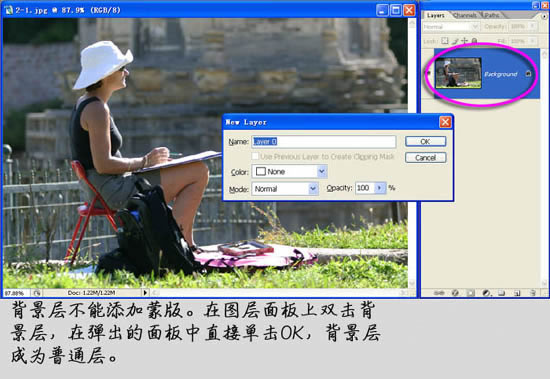This screenshot has height=379, width=550.
Task: Switch to the Paths tab
Action: [492, 15]
